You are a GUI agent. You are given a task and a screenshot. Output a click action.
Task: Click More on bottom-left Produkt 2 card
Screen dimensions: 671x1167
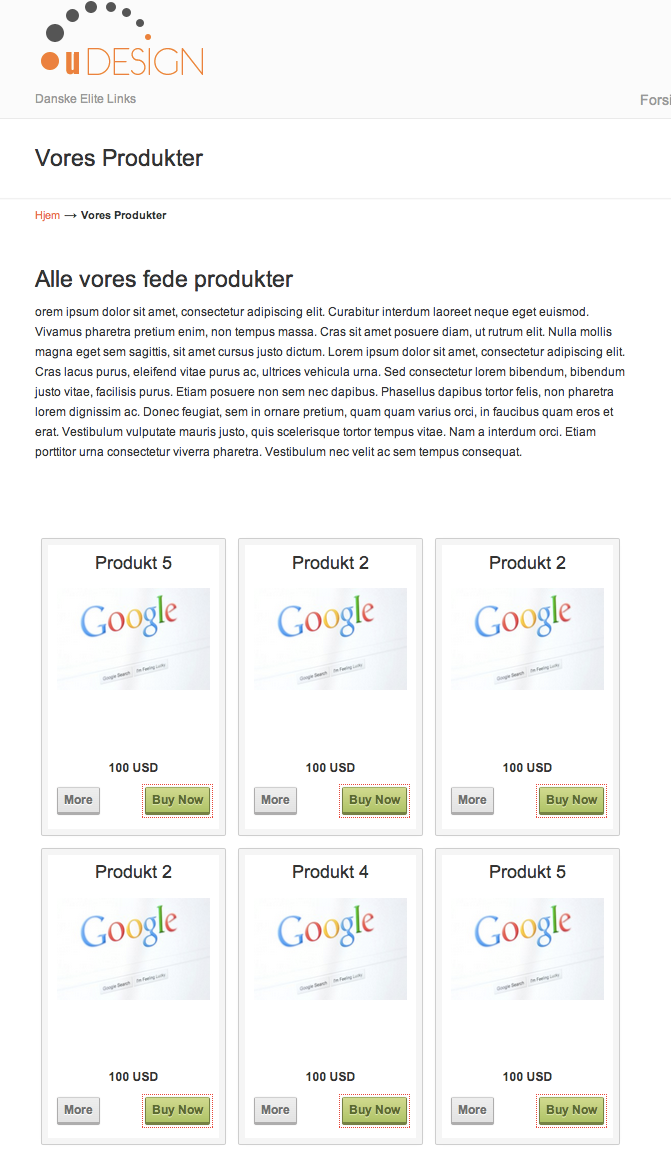(x=78, y=1110)
